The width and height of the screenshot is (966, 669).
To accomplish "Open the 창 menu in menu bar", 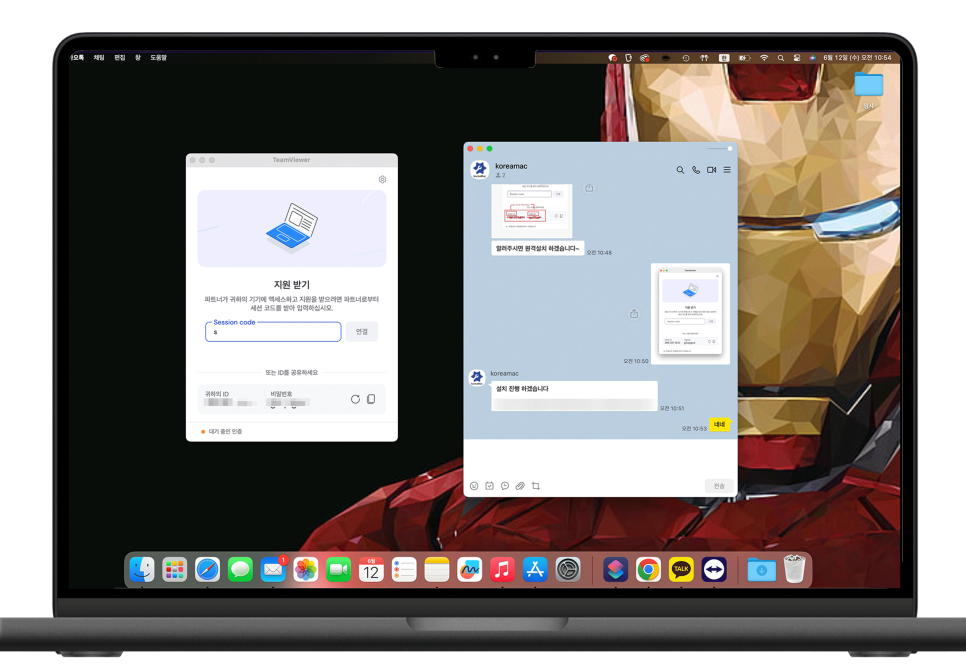I will 138,57.
